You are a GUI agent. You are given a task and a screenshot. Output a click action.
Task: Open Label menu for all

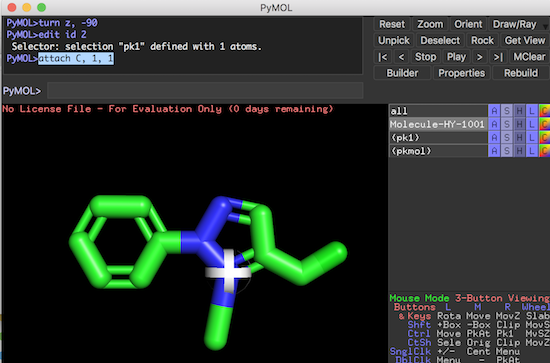tap(532, 111)
